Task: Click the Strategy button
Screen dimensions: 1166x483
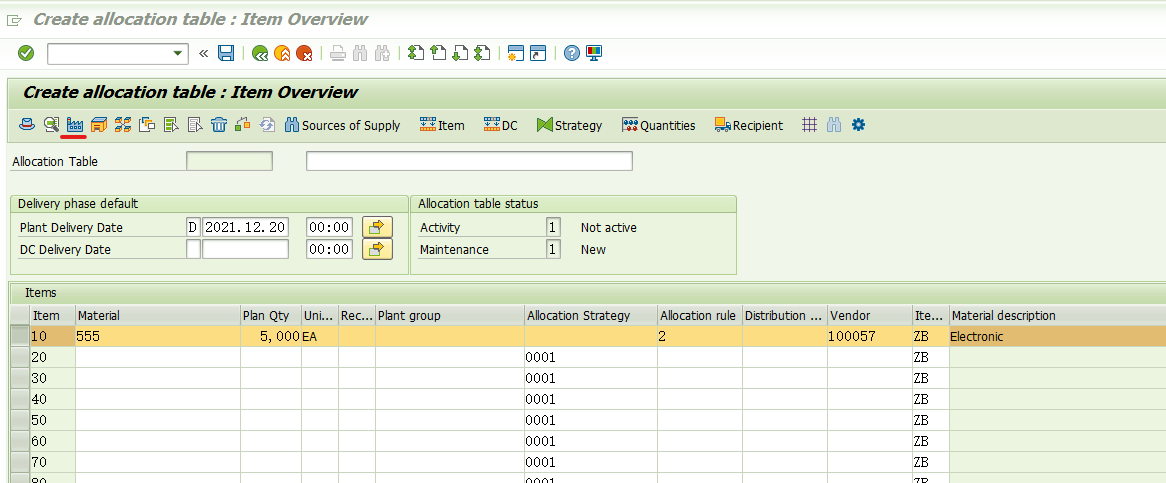Action: (570, 126)
